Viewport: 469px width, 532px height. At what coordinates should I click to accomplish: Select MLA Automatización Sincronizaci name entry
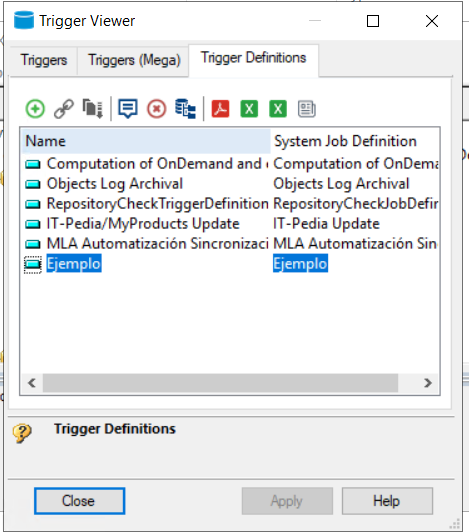tap(157, 244)
